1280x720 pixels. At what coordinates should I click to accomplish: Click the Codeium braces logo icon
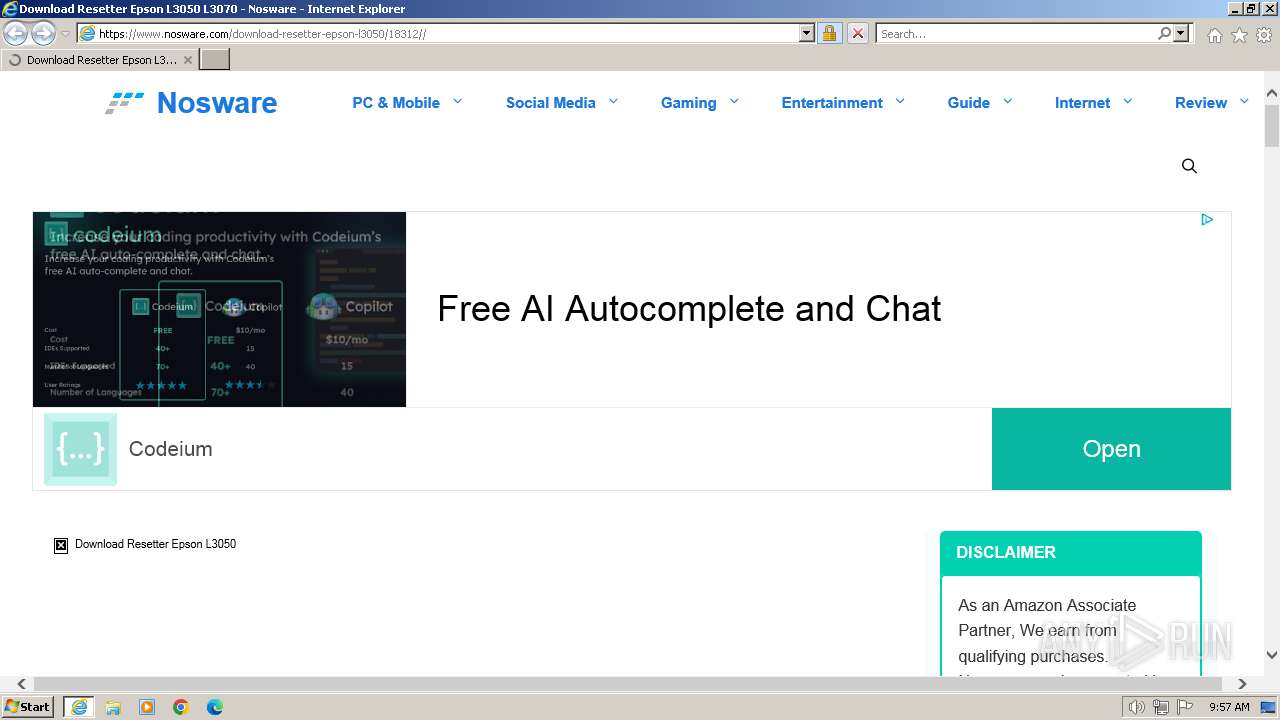(80, 449)
